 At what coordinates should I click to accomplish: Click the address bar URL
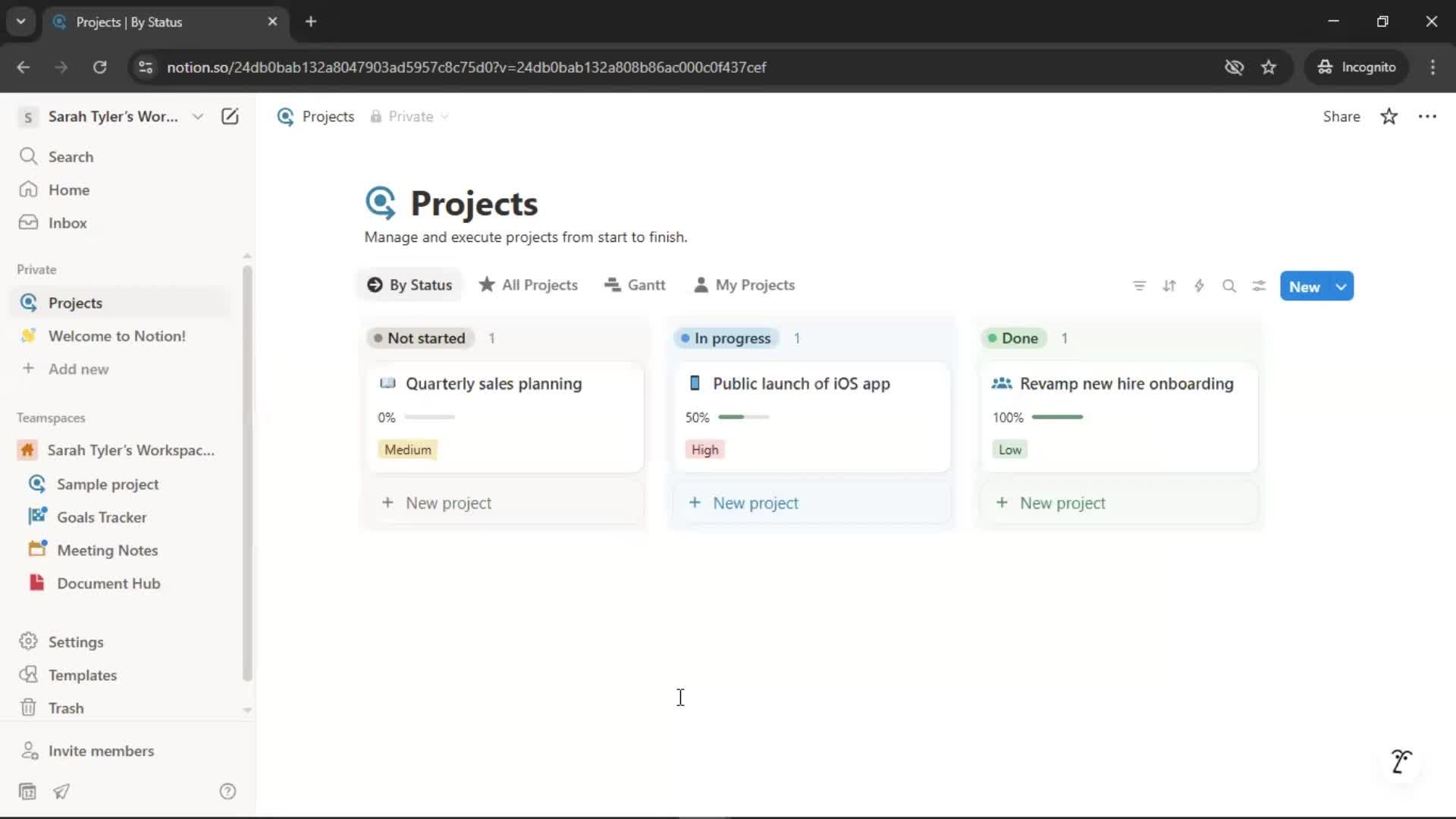[466, 67]
